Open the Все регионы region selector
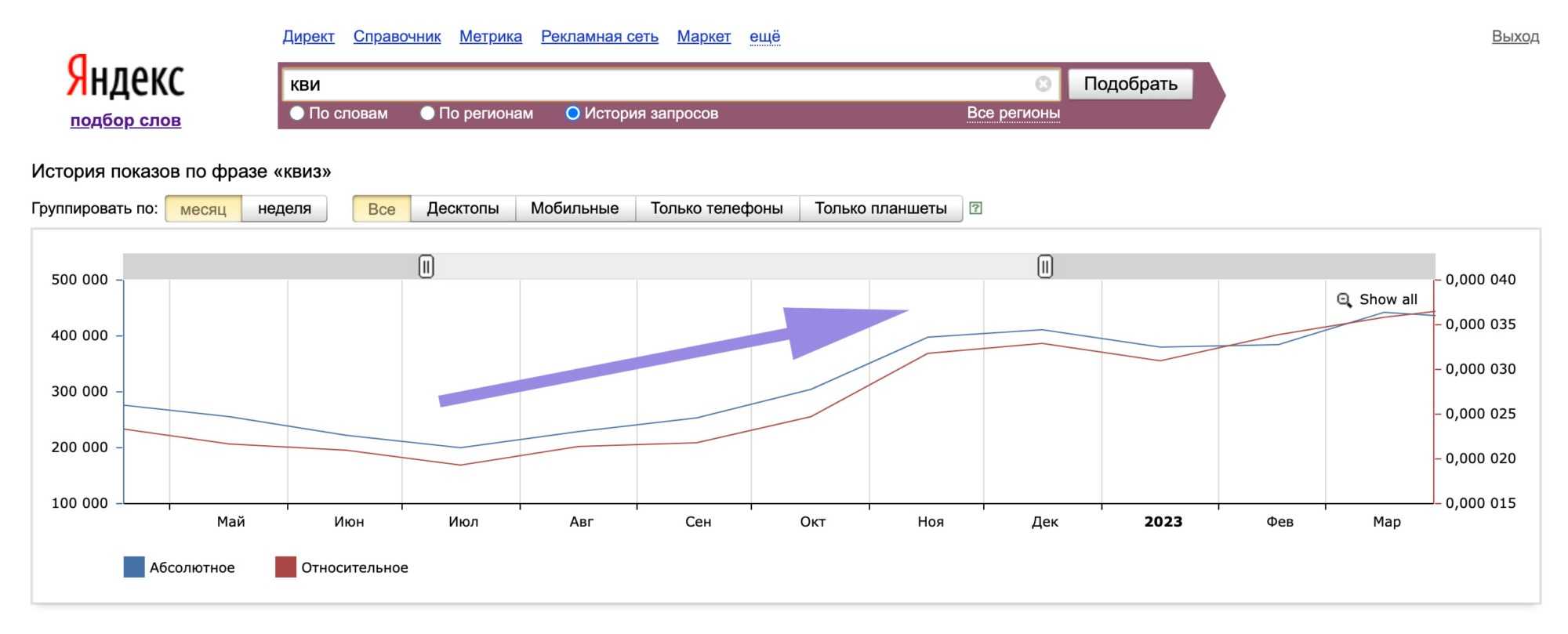This screenshot has width=1568, height=634. pos(1013,113)
